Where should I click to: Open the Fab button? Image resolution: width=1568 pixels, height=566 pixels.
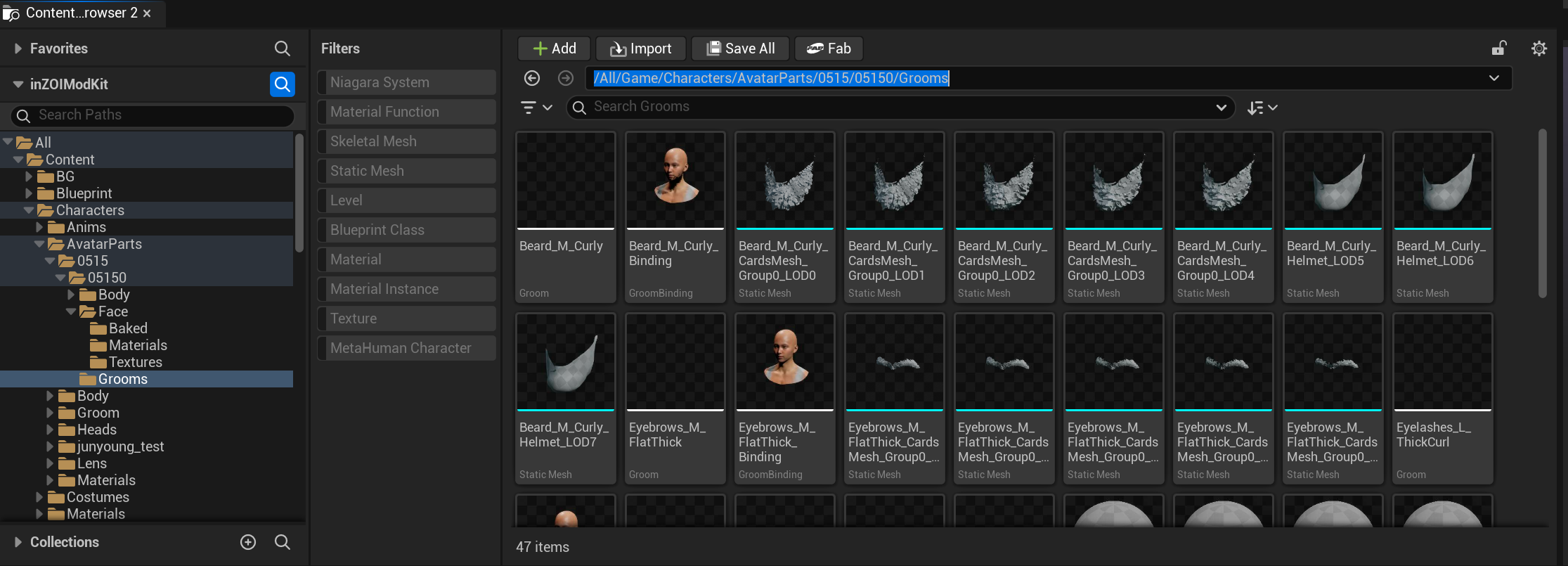829,49
